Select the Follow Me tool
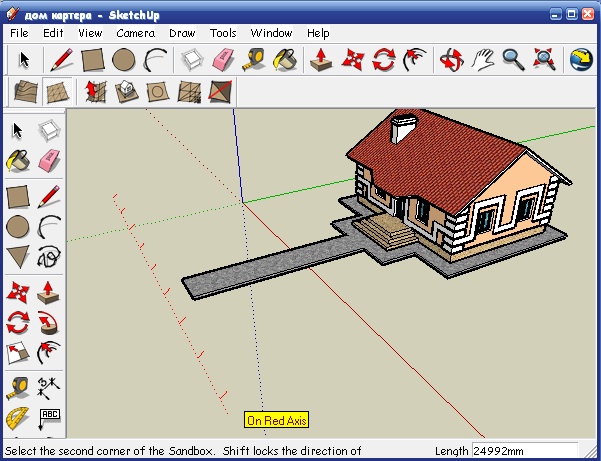 [48, 323]
